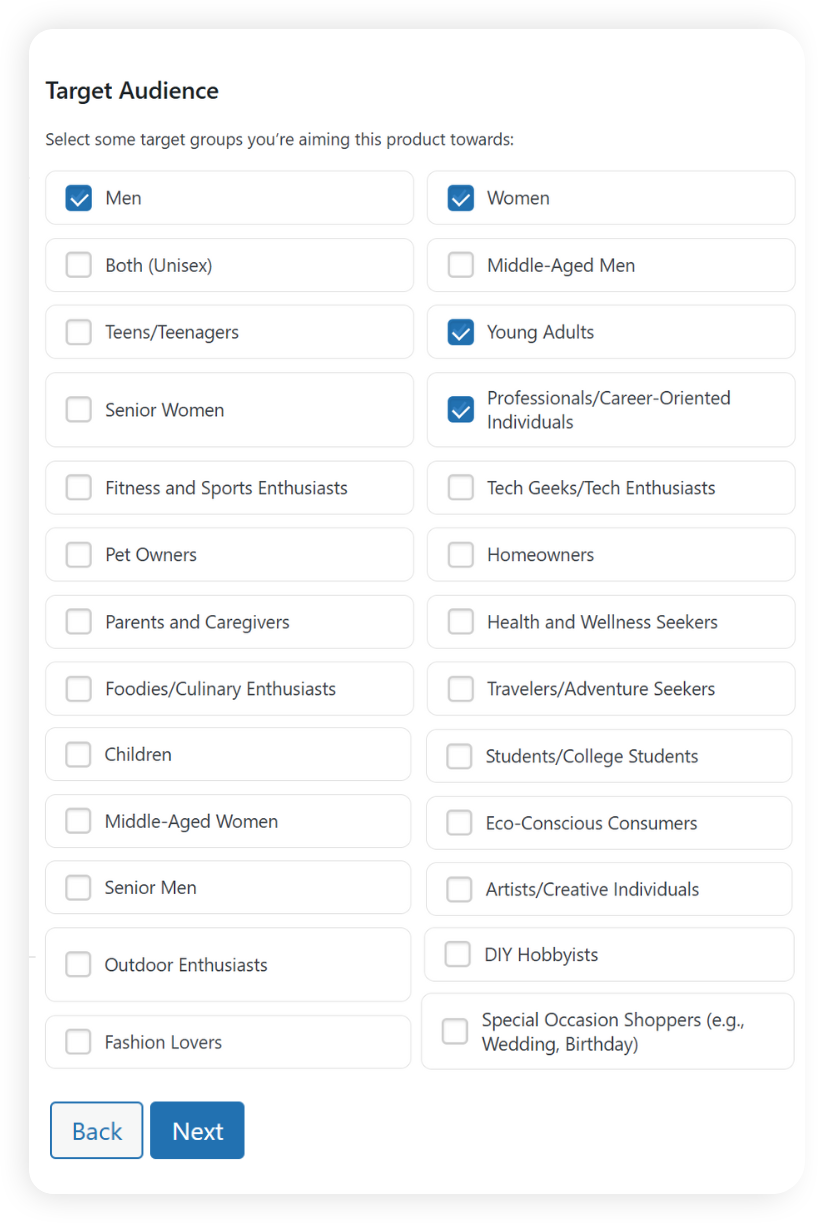
Task: Select Health and Wellness Seekers
Action: pos(460,621)
